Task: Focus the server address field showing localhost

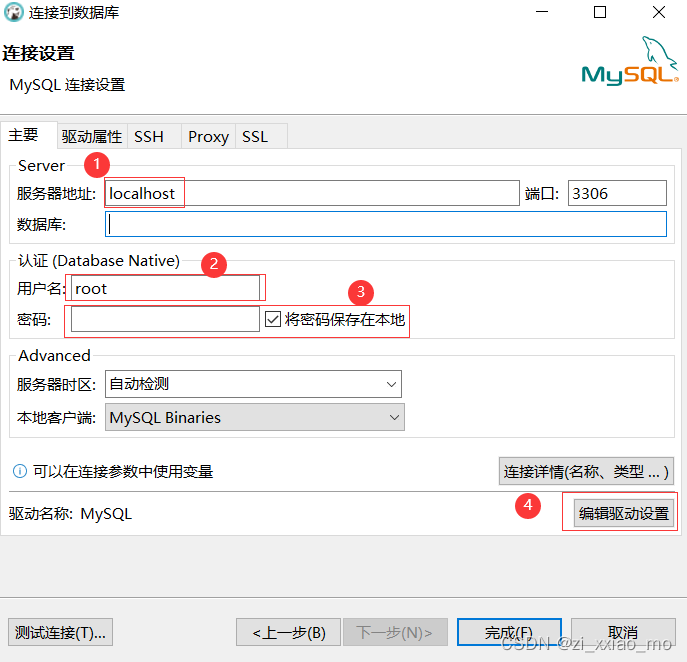Action: (310, 194)
